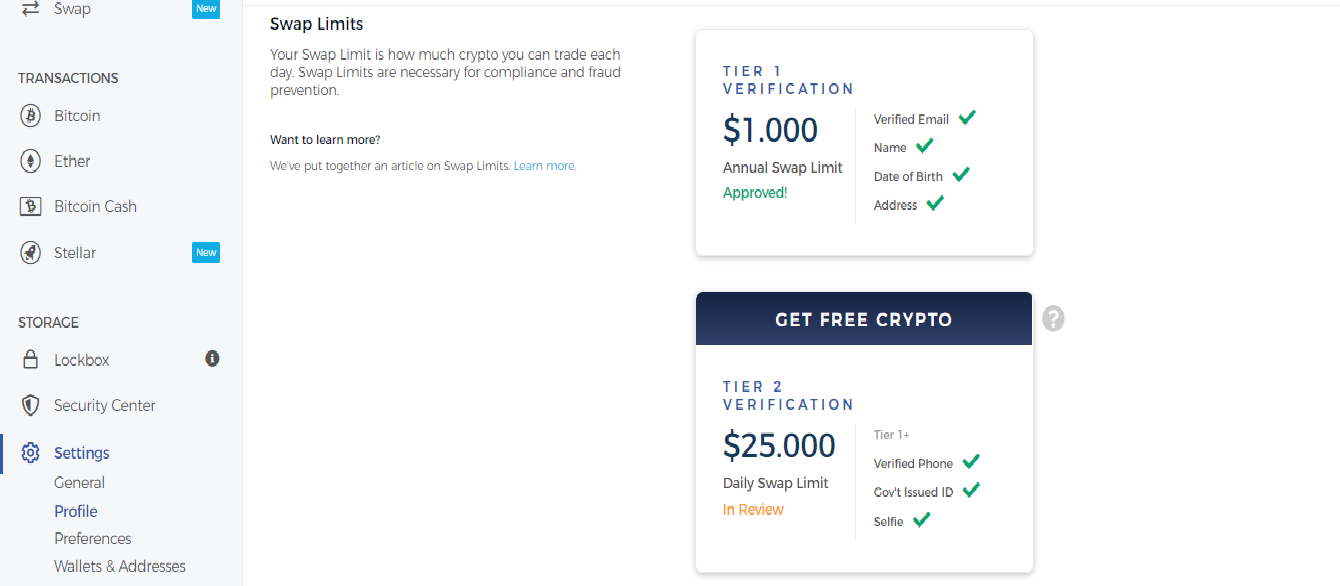Click the Lockbox padlock icon
Screen dimensions: 1340x586
click(x=31, y=360)
